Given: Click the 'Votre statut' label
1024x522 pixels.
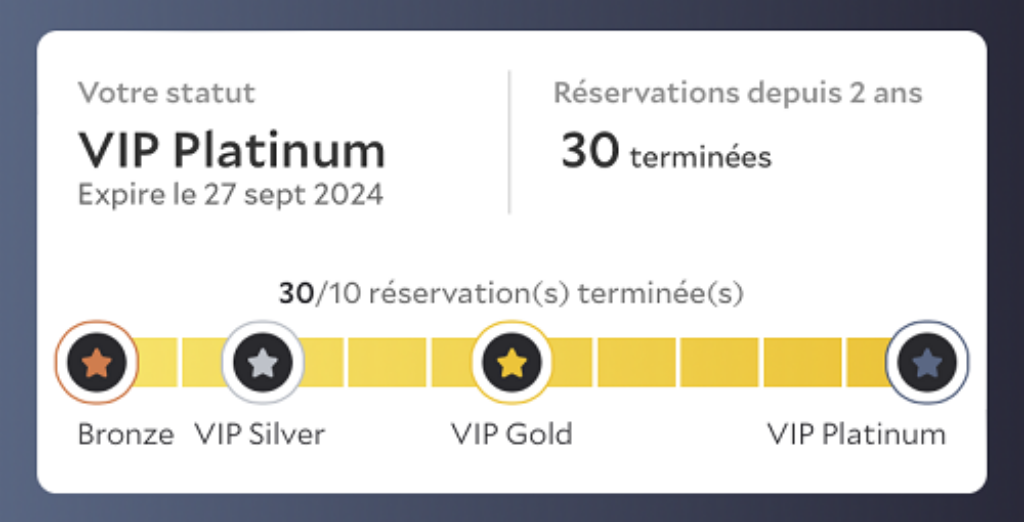Looking at the screenshot, I should (x=167, y=94).
